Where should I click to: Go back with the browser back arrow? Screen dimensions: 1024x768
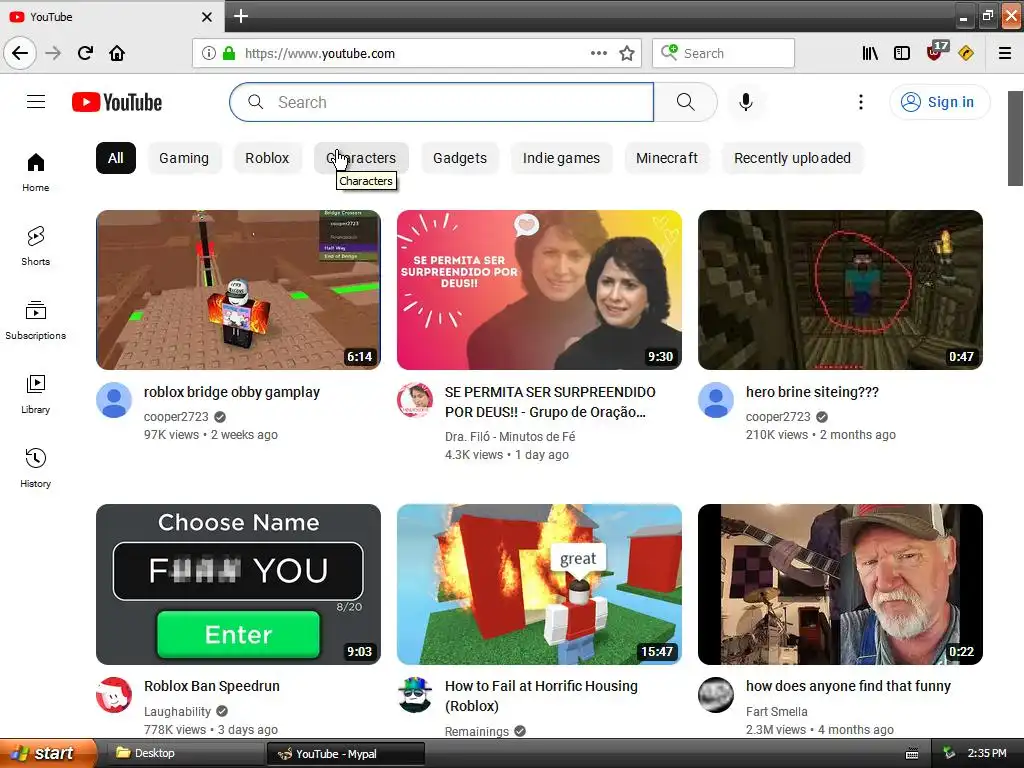coord(20,53)
